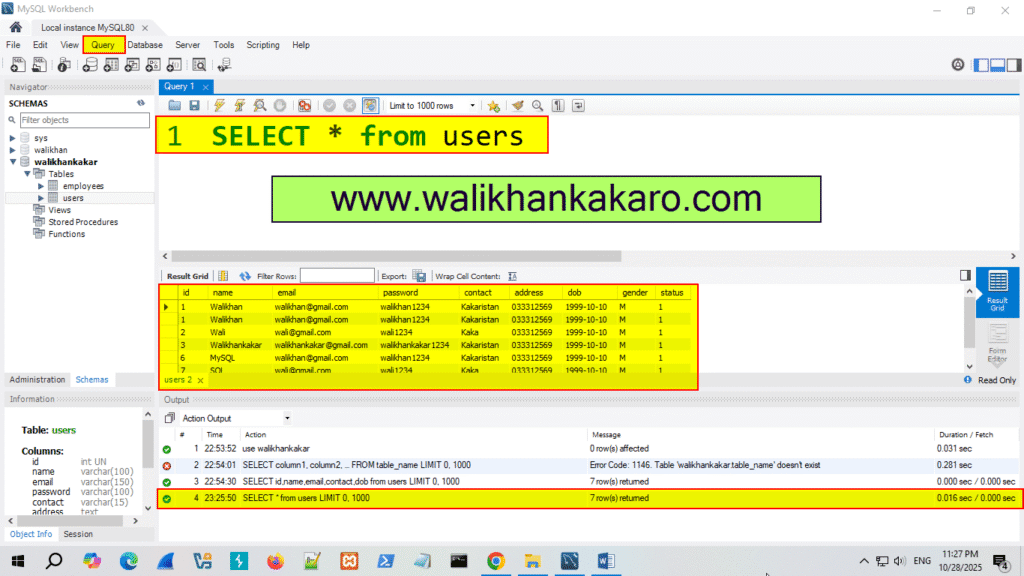Open a new SQL query tab icon
This screenshot has height=576, width=1024.
(x=16, y=64)
